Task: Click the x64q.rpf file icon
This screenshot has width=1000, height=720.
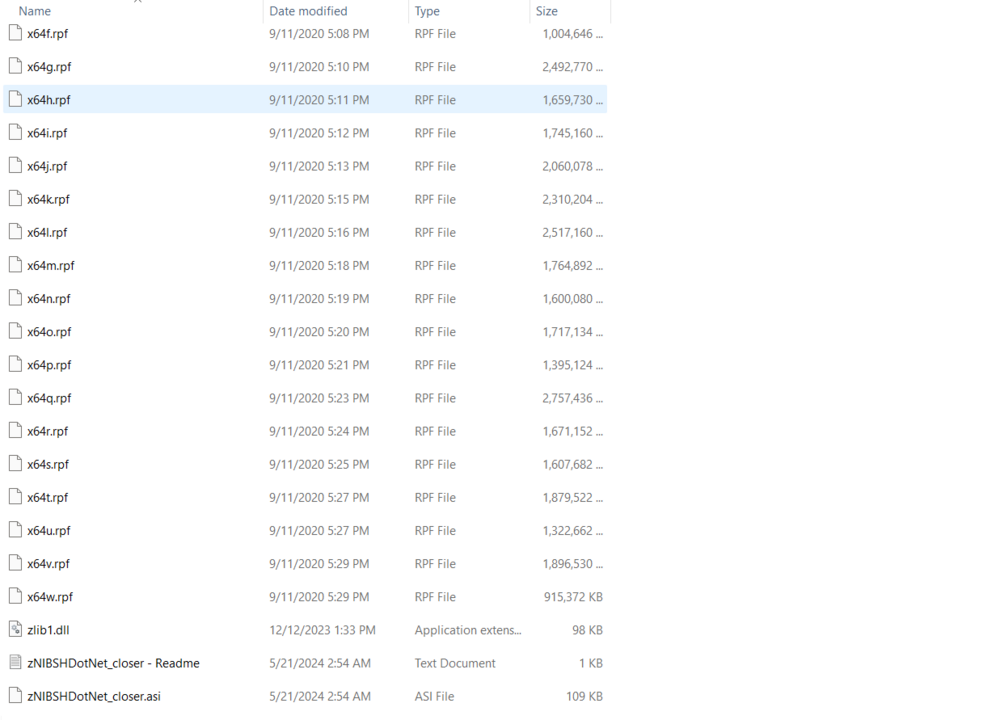Action: point(14,397)
